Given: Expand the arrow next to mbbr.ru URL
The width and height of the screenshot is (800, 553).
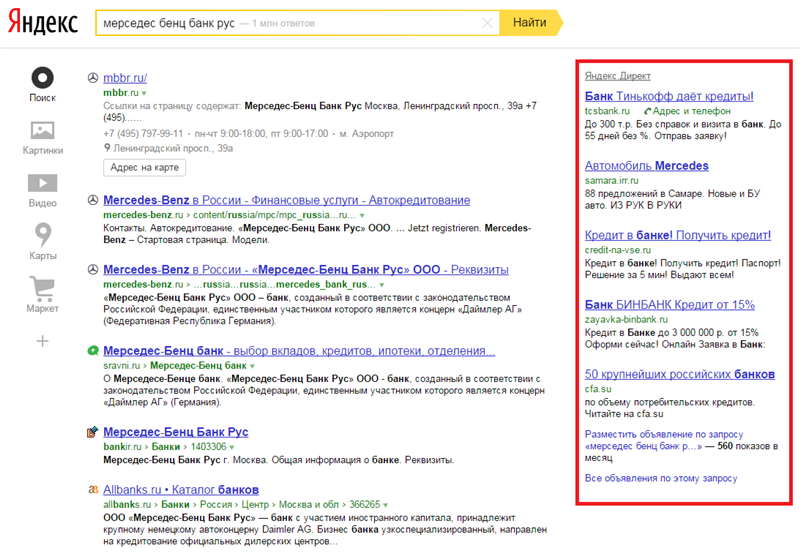Looking at the screenshot, I should tap(144, 93).
